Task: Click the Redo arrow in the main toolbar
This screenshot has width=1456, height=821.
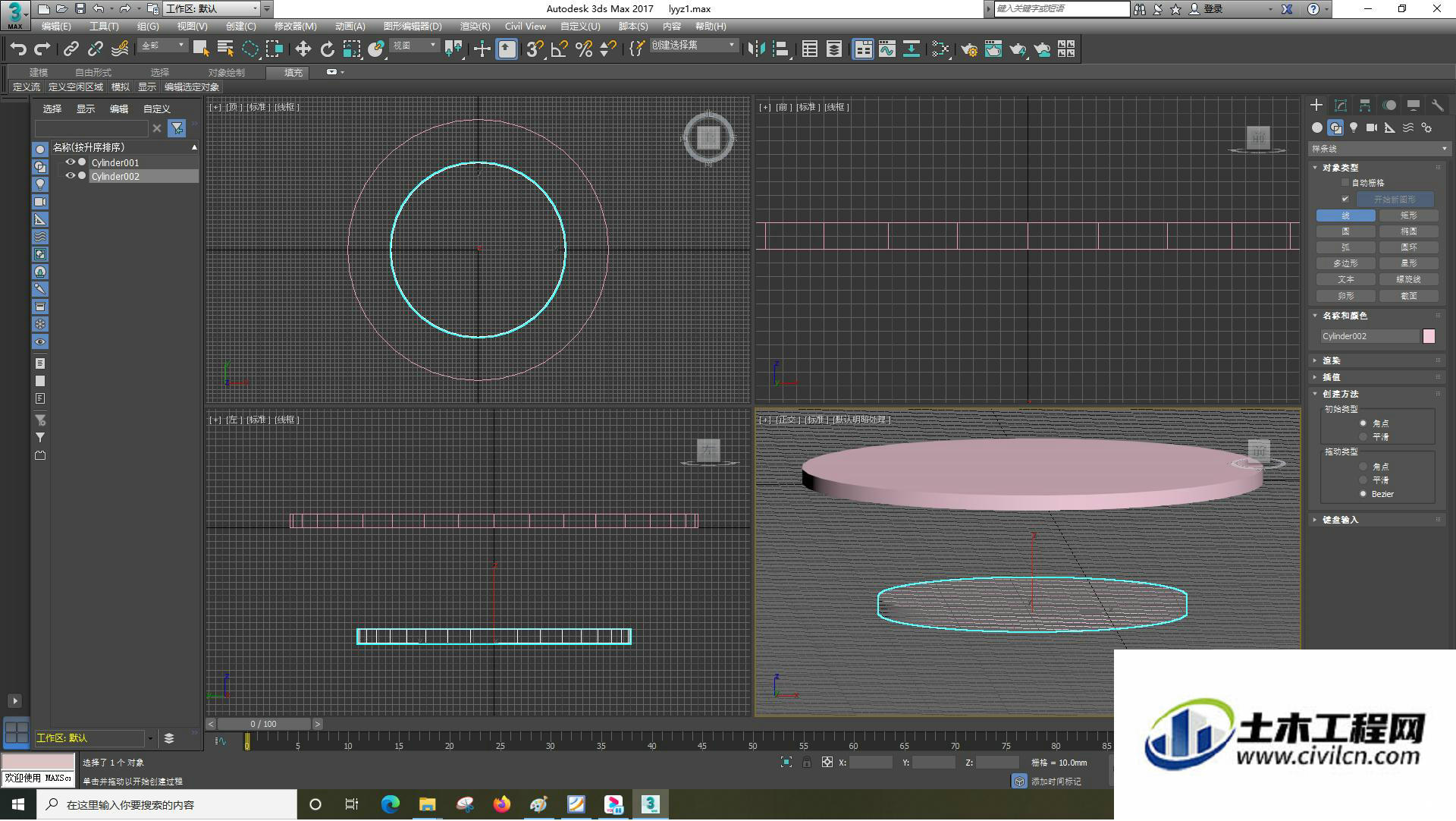Action: (x=42, y=49)
